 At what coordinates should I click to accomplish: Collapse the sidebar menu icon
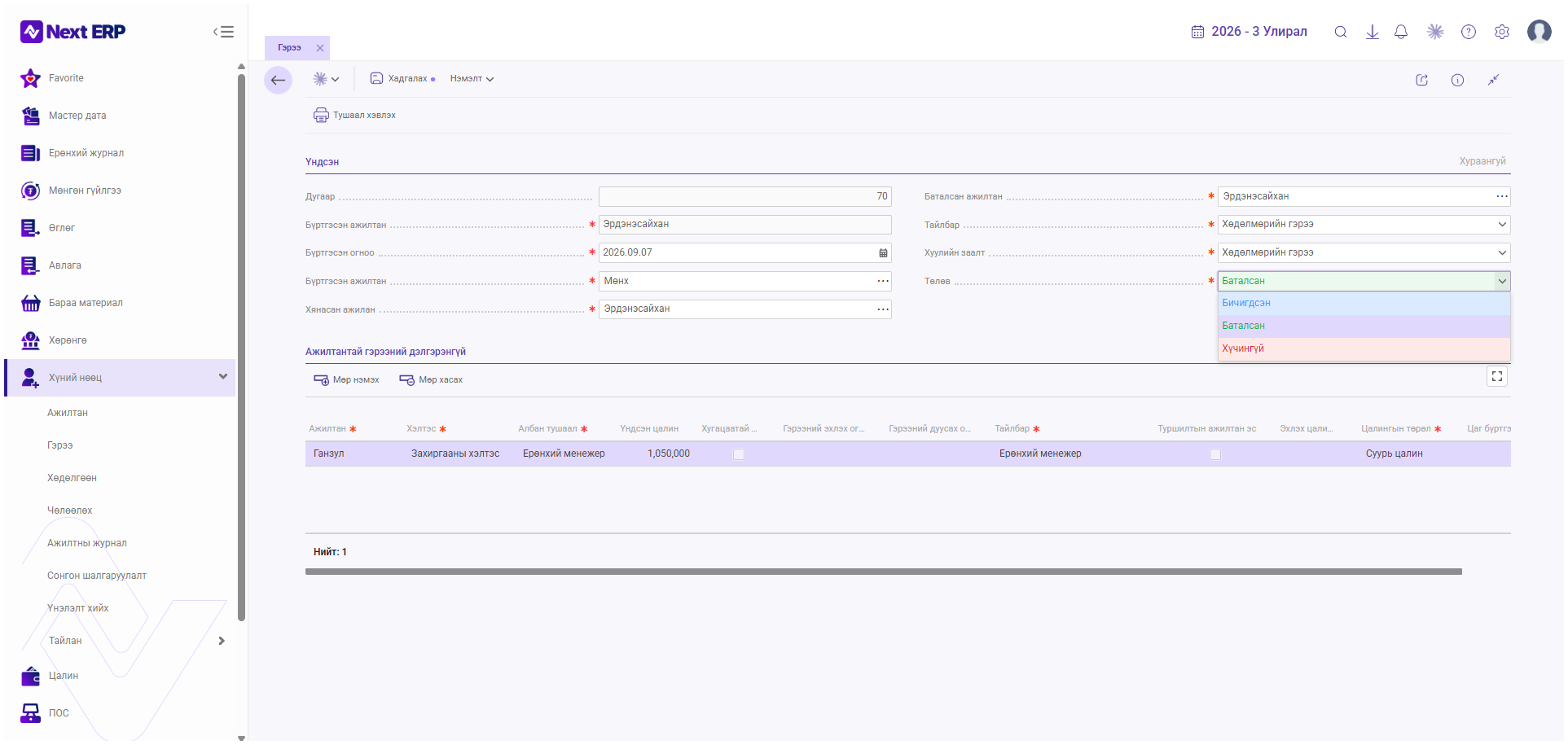[224, 32]
